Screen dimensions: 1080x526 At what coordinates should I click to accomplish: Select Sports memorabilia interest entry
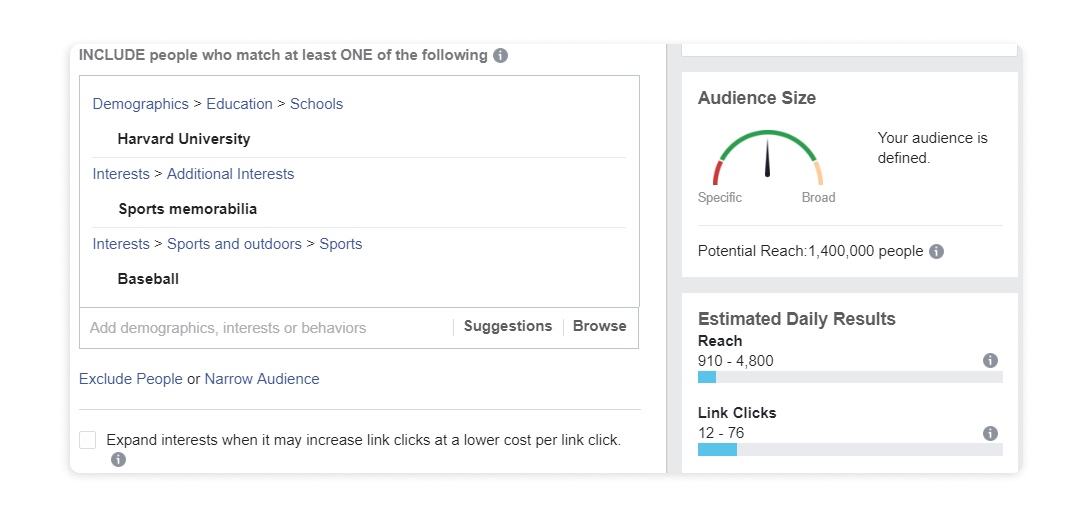187,209
